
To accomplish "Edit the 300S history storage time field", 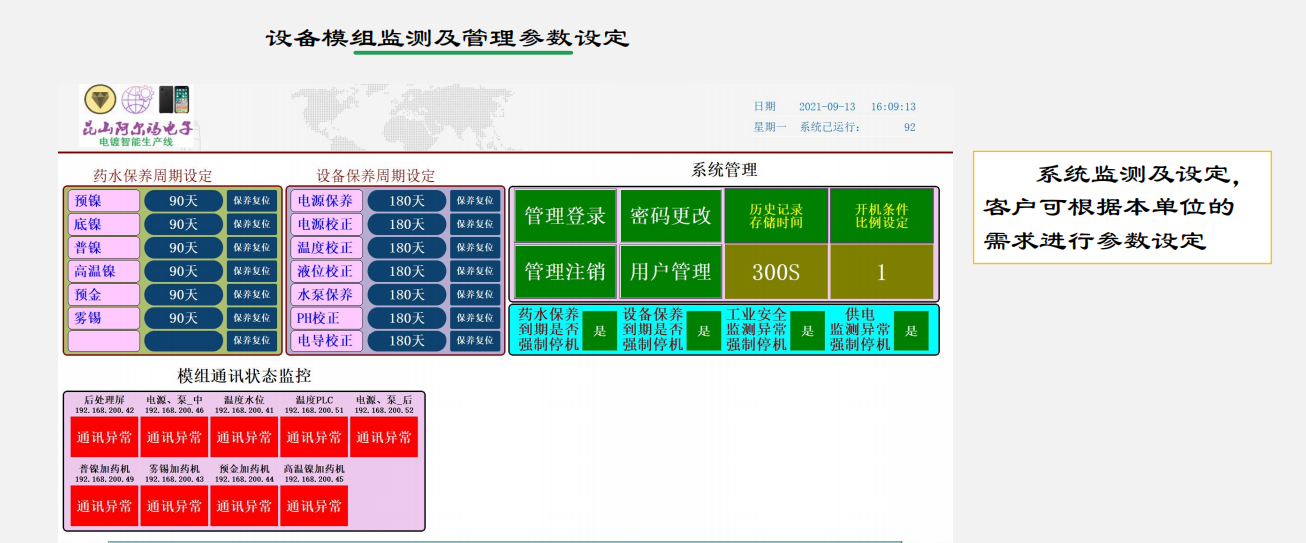I will (x=776, y=271).
